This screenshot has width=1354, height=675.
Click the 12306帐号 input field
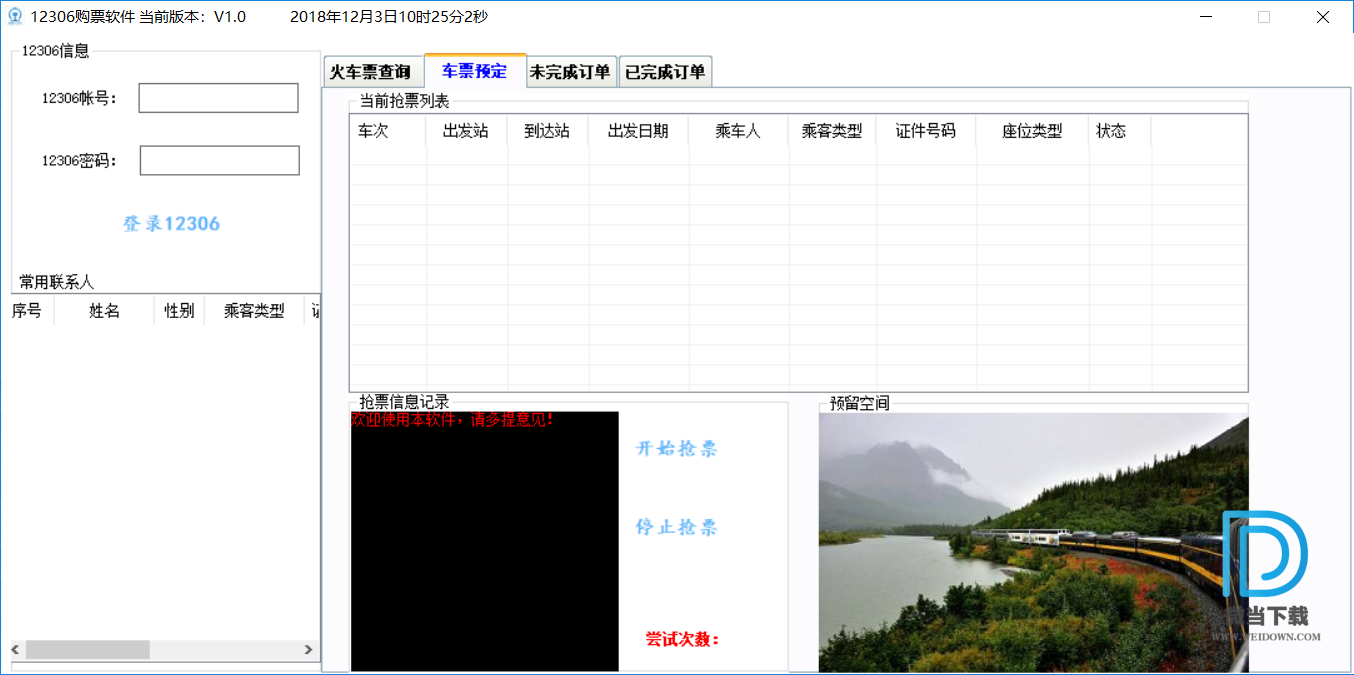(x=218, y=98)
